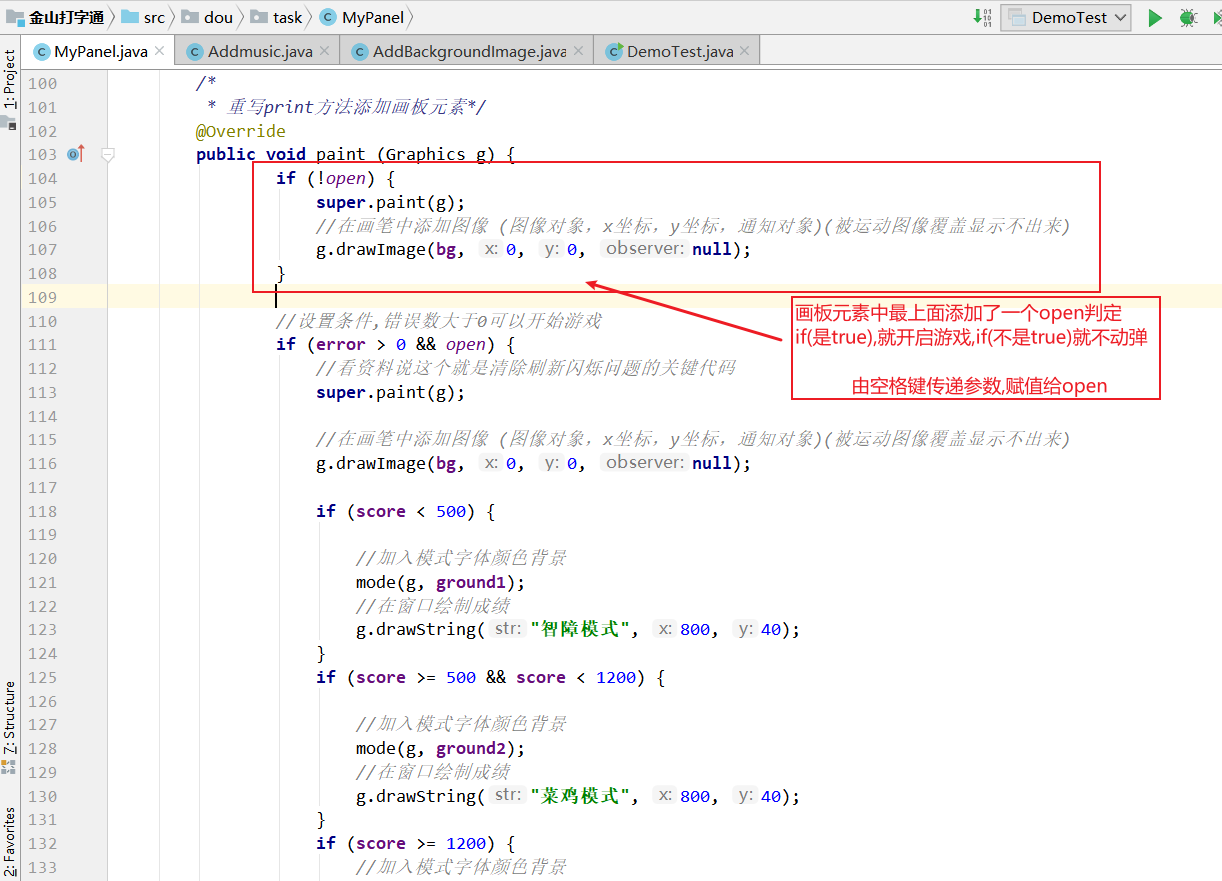Click the comment on line 112

[525, 368]
